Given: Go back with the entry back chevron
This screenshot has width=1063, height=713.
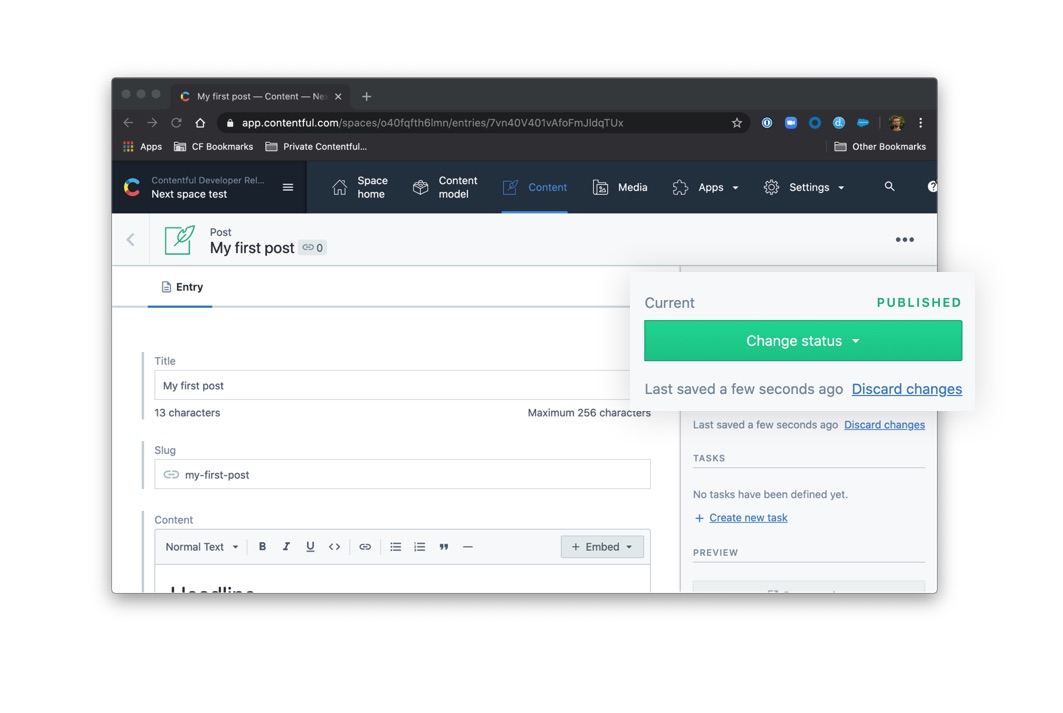Looking at the screenshot, I should [131, 239].
